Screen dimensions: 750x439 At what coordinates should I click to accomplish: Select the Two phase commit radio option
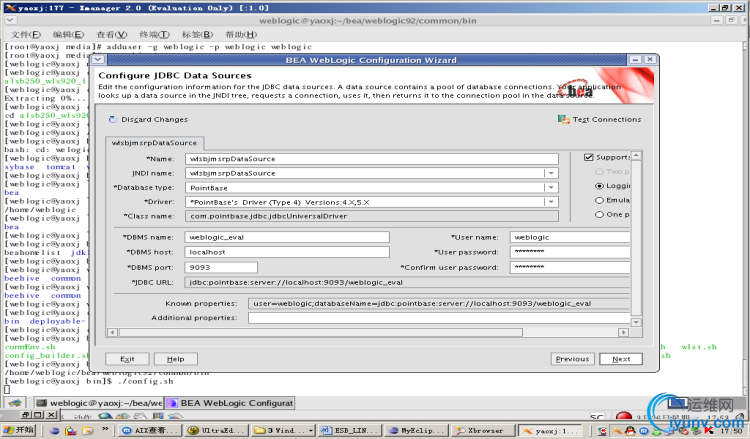pos(599,171)
